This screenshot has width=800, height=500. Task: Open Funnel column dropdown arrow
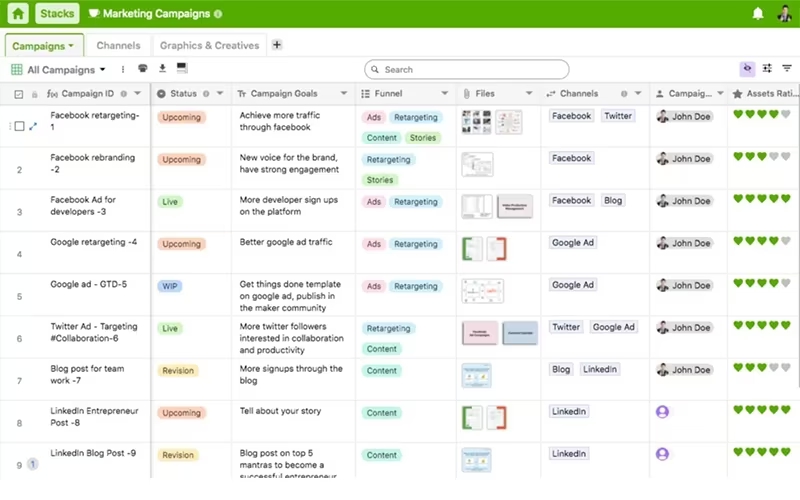coord(445,93)
